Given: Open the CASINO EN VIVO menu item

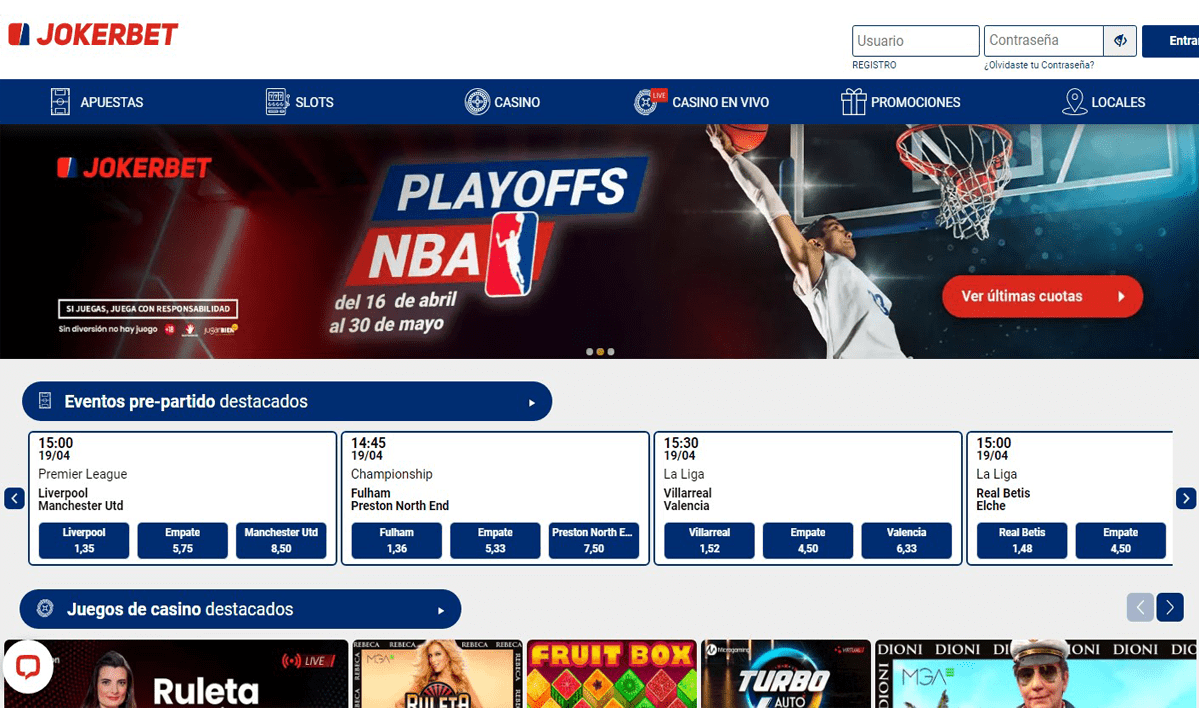Looking at the screenshot, I should coord(720,102).
